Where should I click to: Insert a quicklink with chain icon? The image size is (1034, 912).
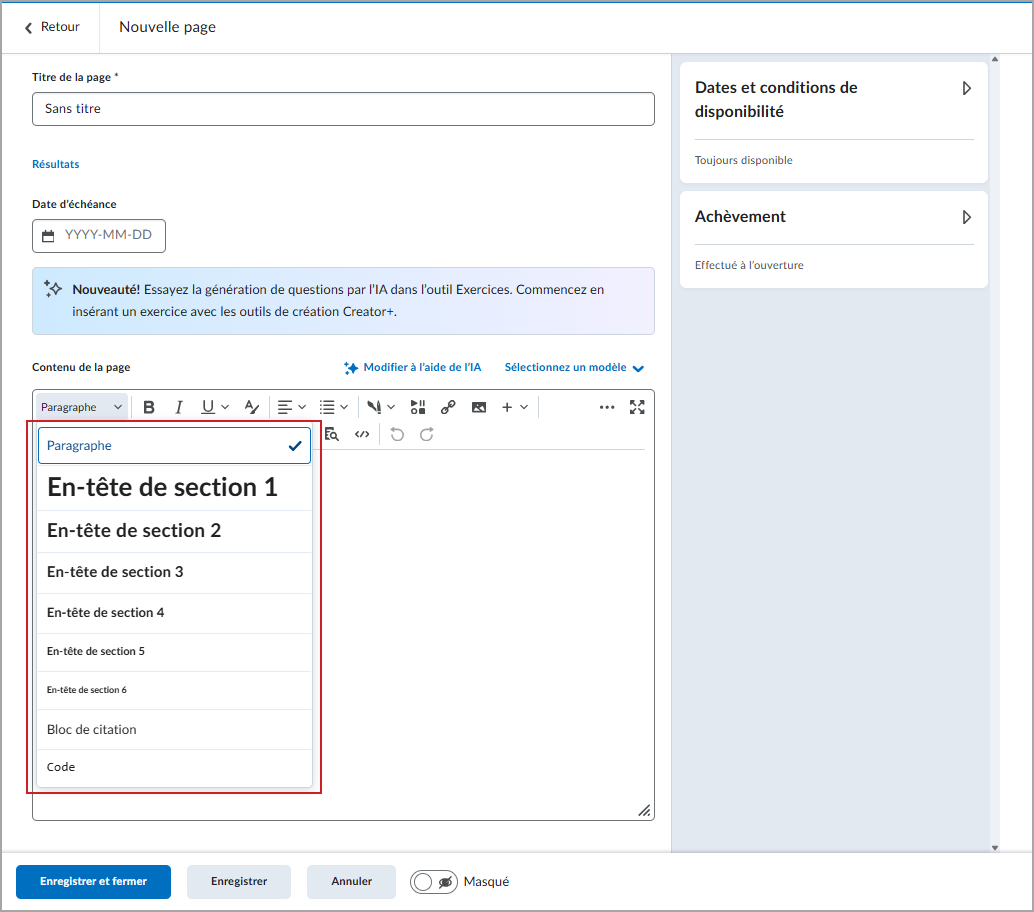click(448, 408)
